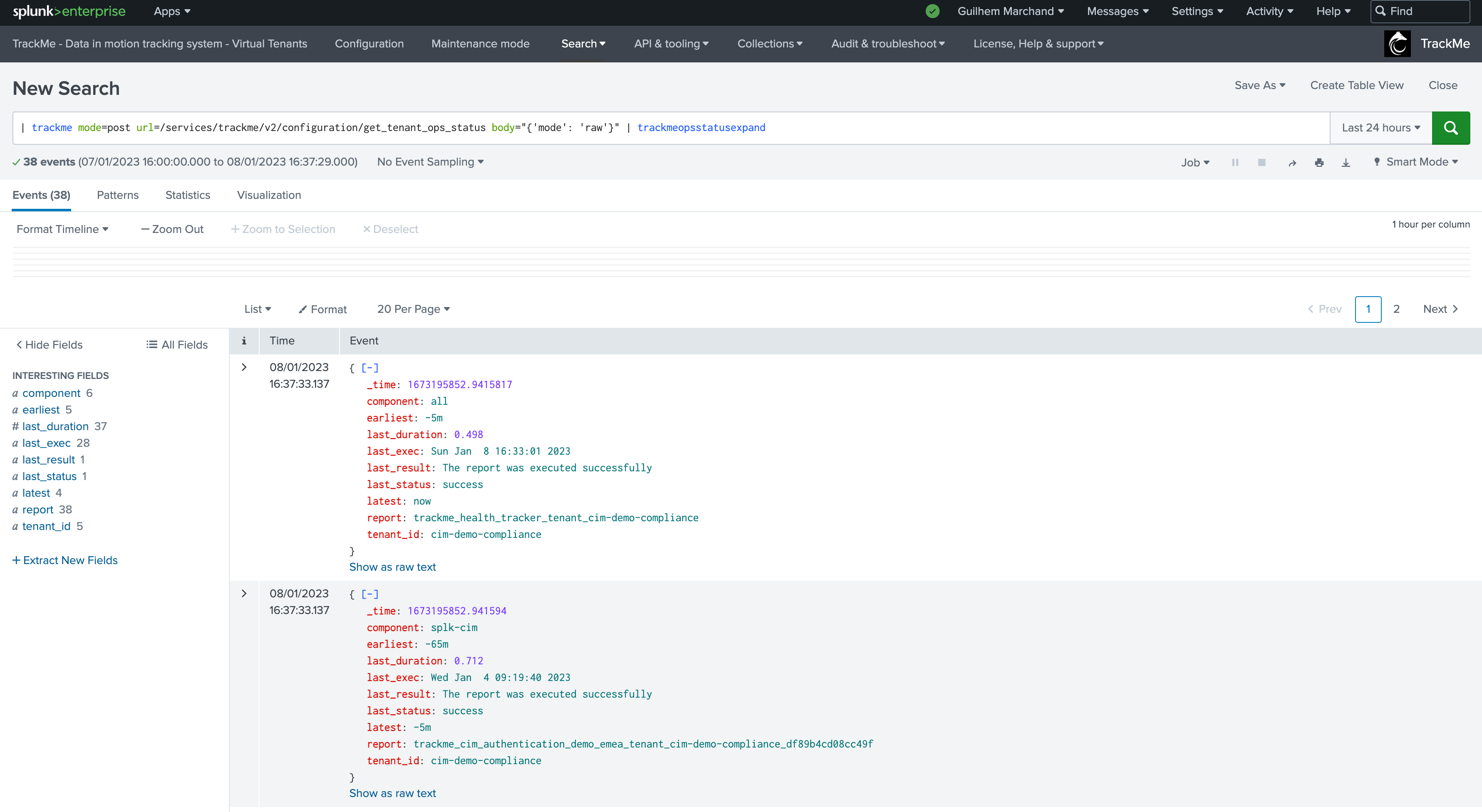1482x812 pixels.
Task: Show second event as raw text
Action: 392,793
